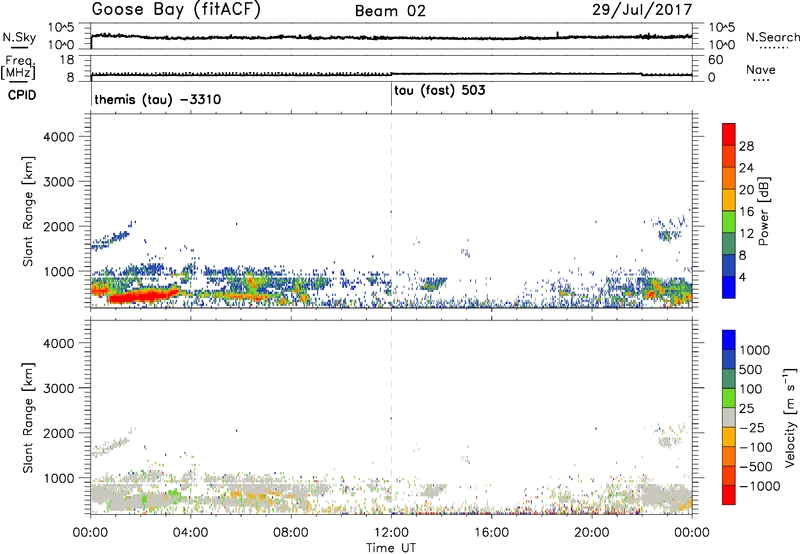Screen dimensions: 800x554
Task: Click the N.Sky noise trace line
Action: click(x=391, y=37)
